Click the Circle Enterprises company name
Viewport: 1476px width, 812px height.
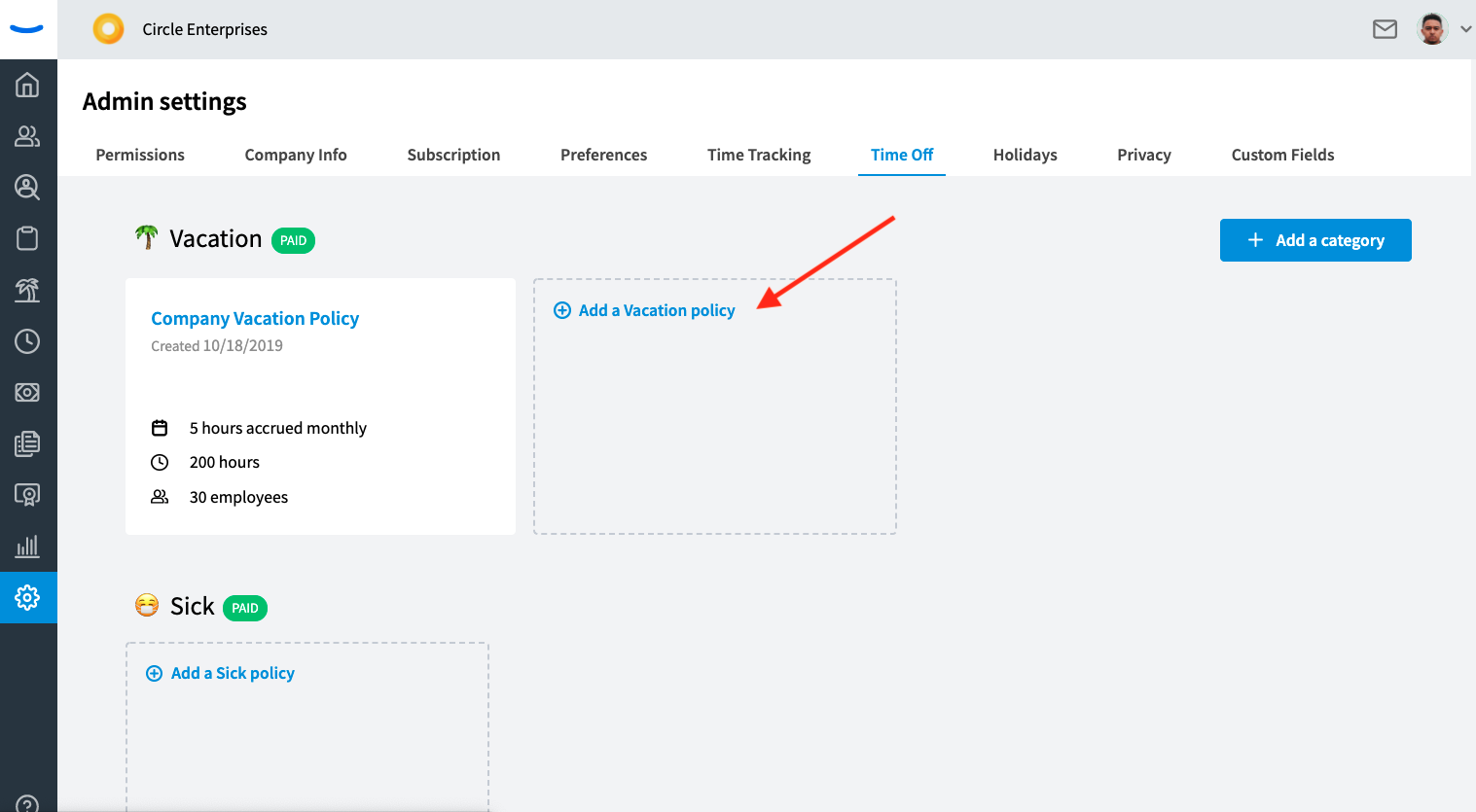coord(204,29)
